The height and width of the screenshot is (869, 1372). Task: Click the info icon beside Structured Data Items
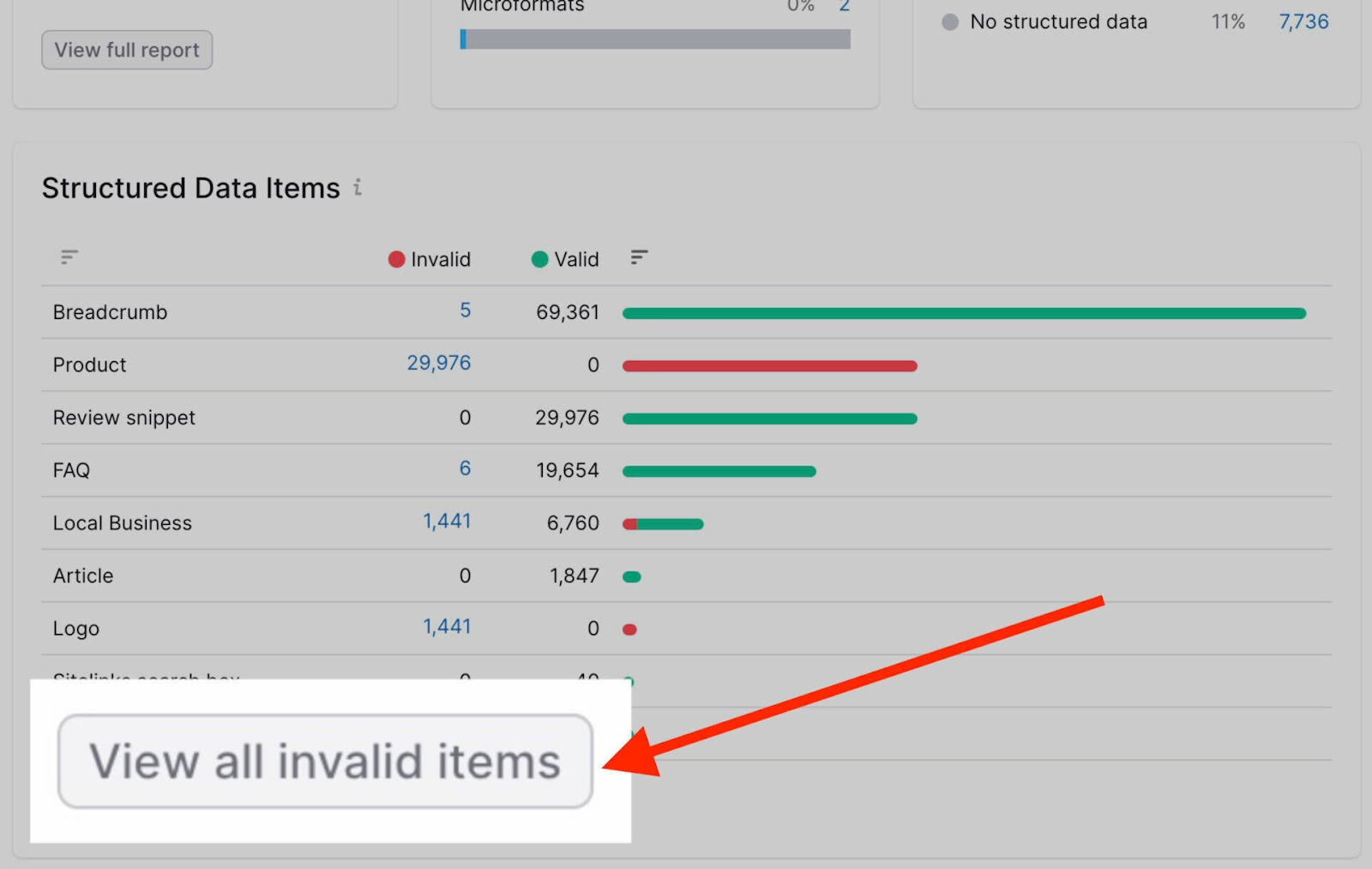click(x=358, y=187)
